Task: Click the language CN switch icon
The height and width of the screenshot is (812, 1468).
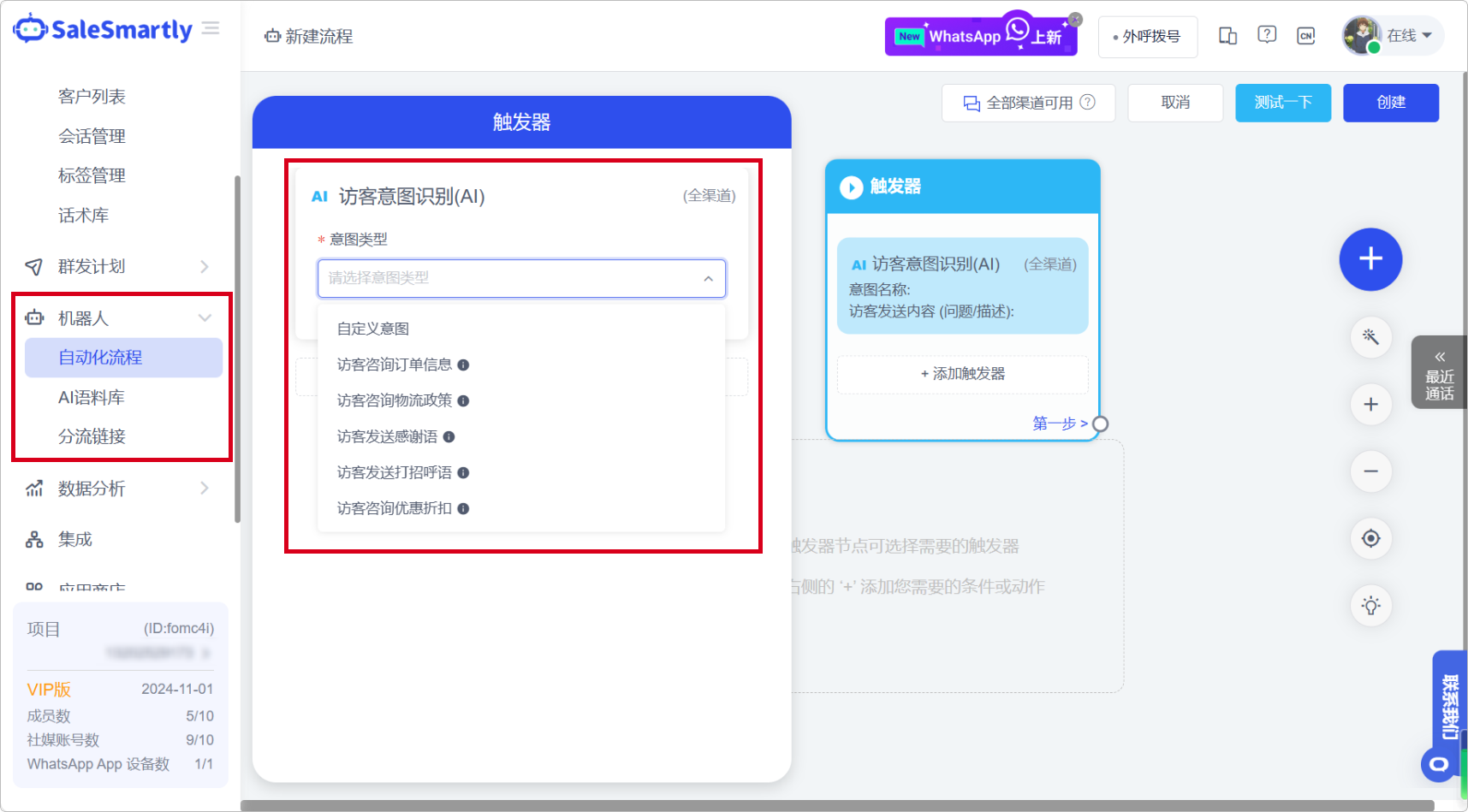Action: click(1305, 36)
